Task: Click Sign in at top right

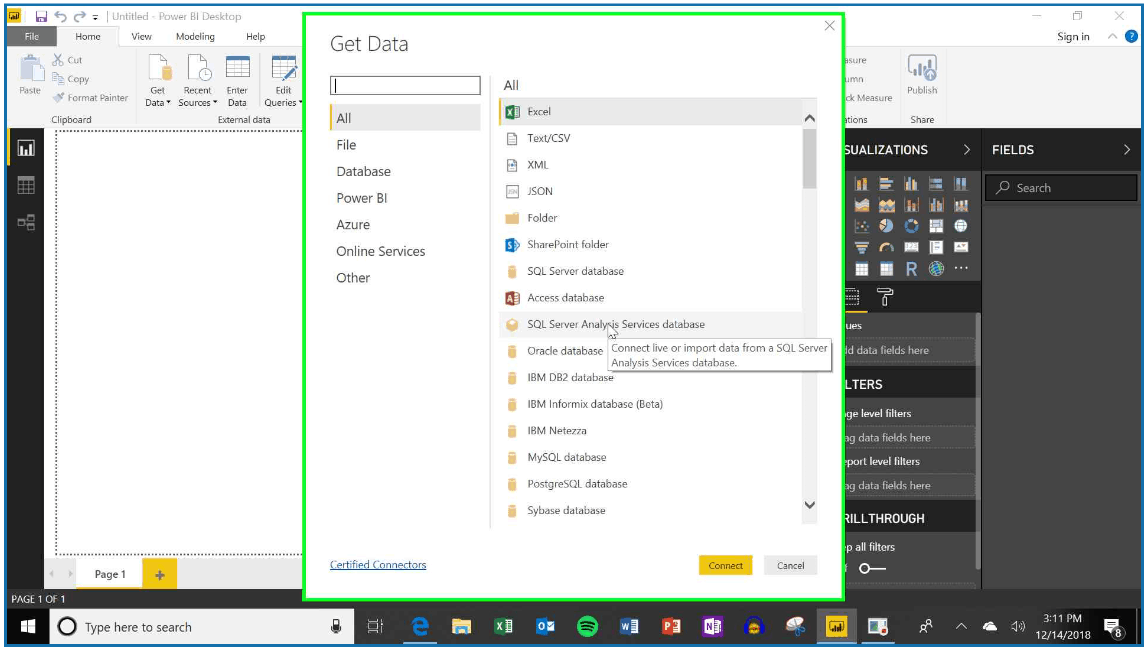Action: click(x=1073, y=37)
